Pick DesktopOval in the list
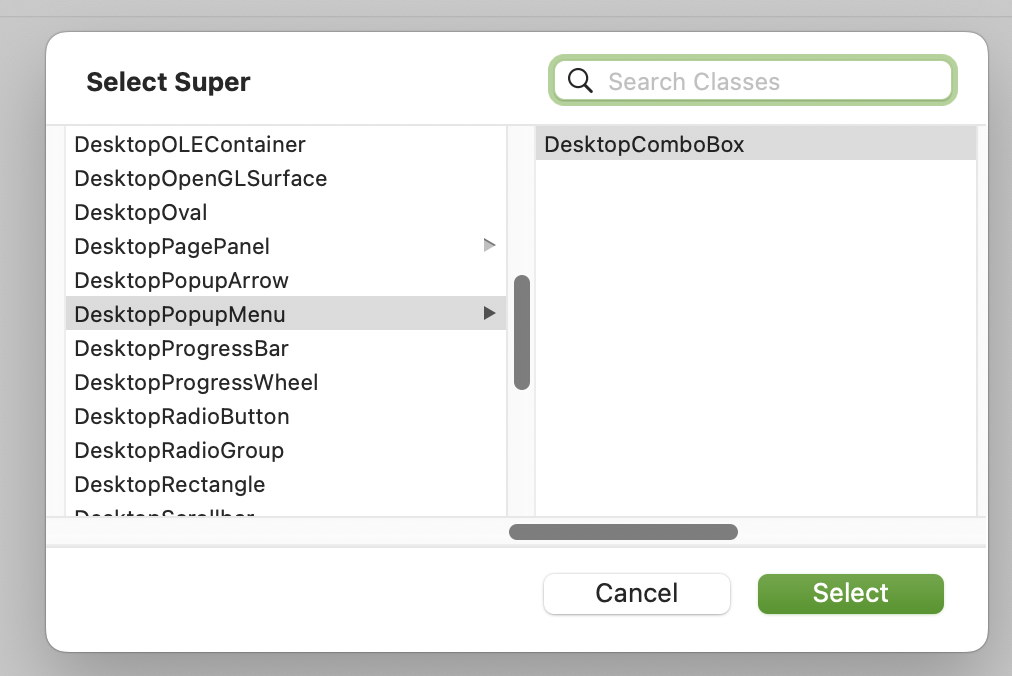This screenshot has height=676, width=1012. click(286, 212)
